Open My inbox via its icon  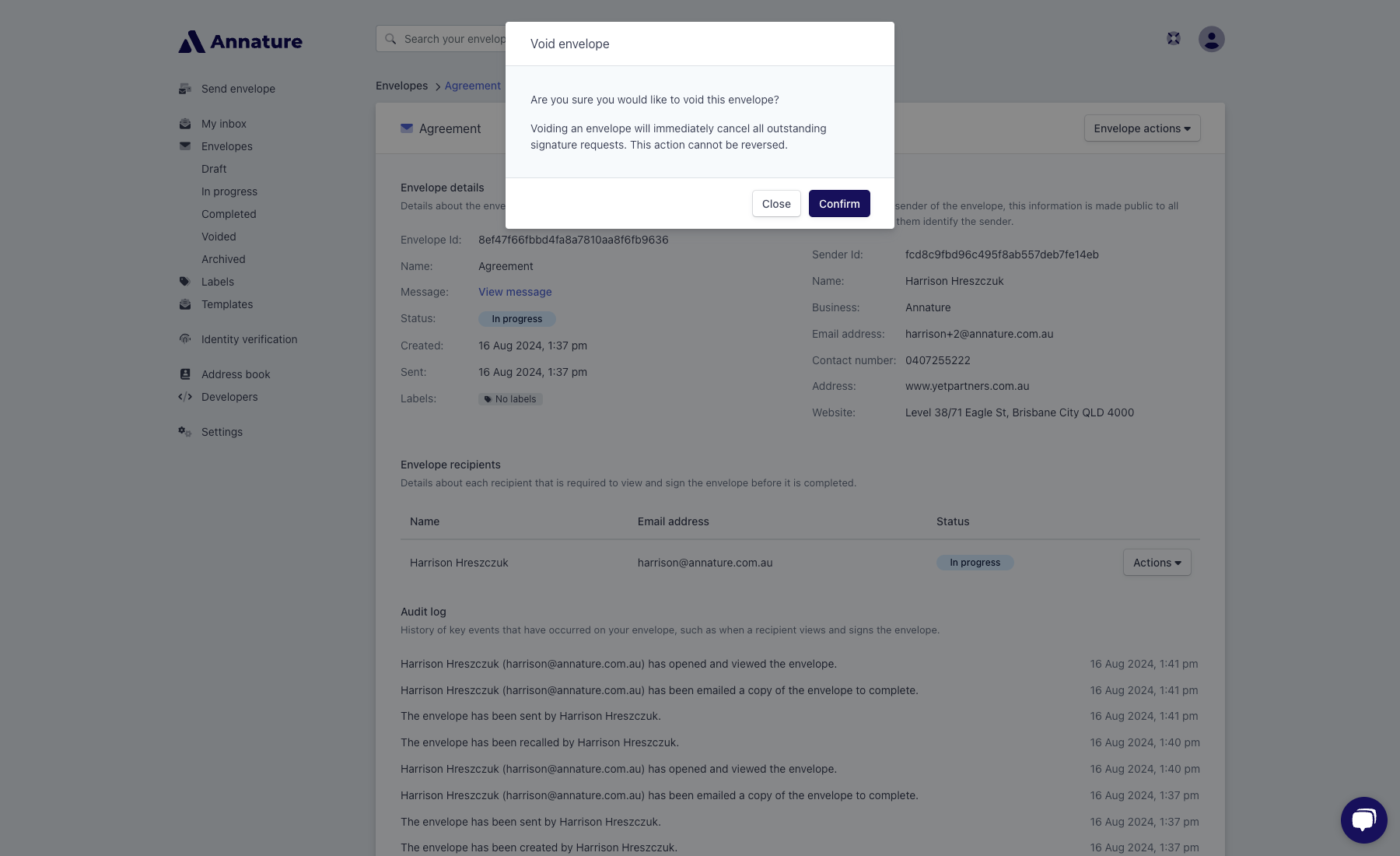click(x=185, y=124)
